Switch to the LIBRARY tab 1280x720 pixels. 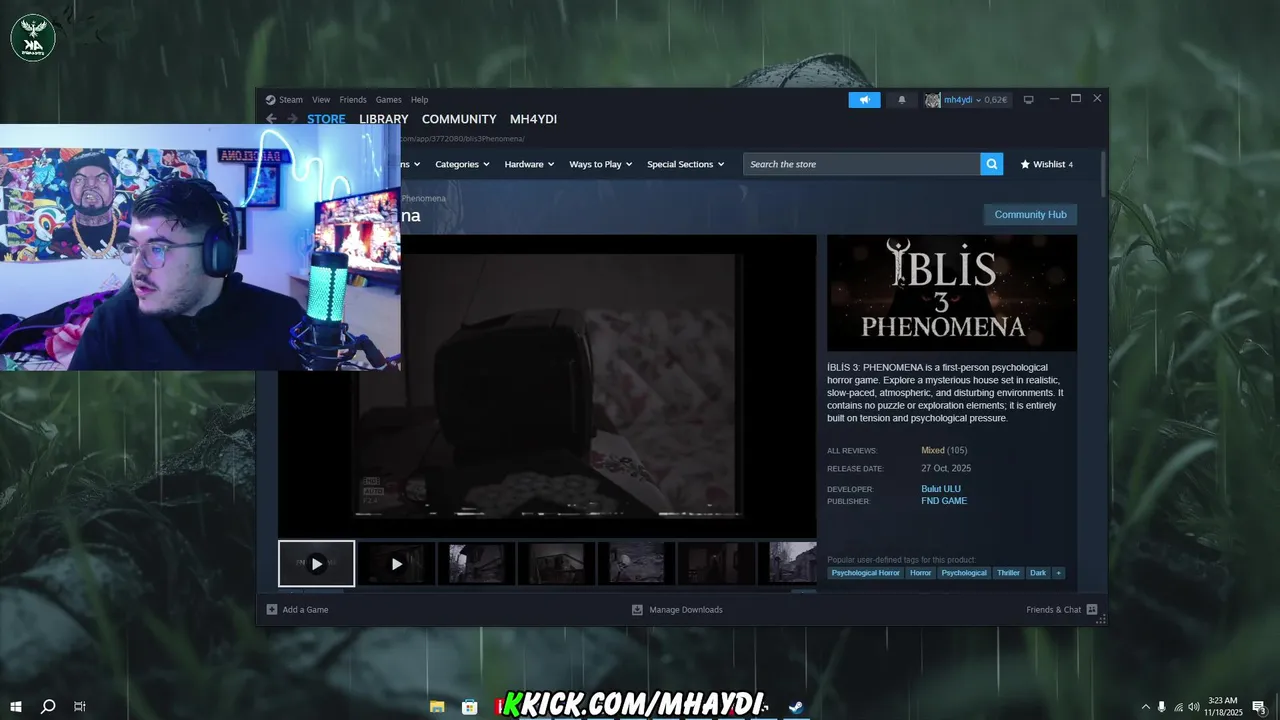384,119
